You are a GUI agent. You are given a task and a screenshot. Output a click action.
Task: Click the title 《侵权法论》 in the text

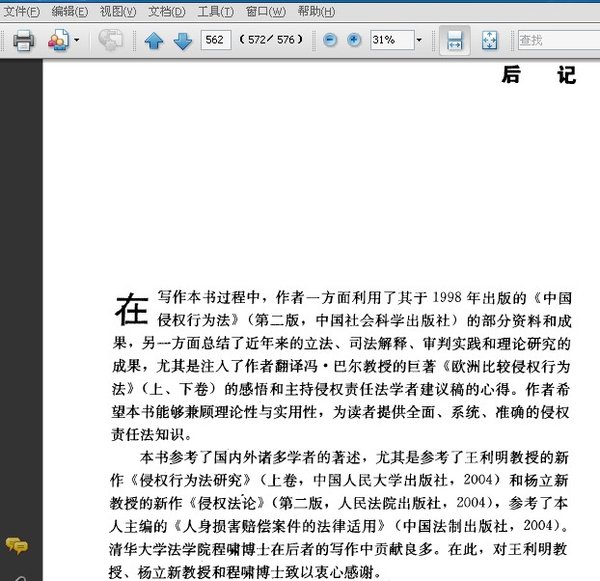pos(227,503)
